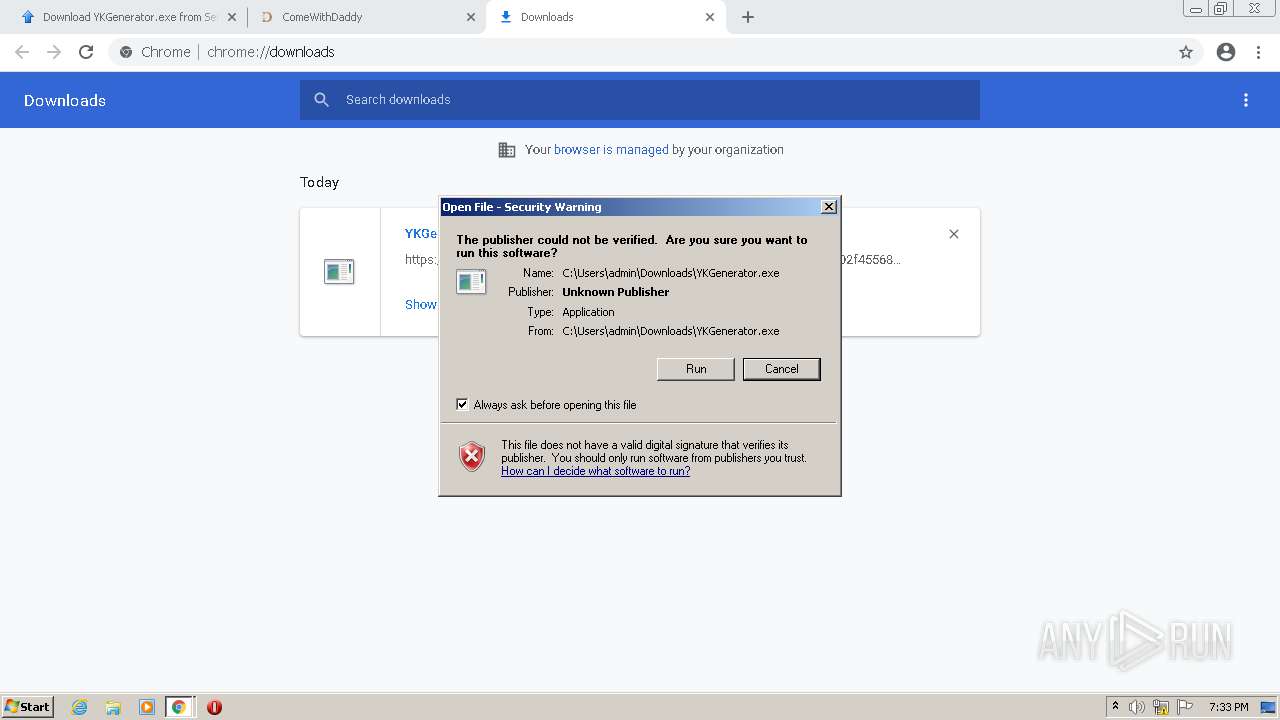Click the 7:33 PM taskbar clock
The image size is (1280, 720).
pyautogui.click(x=1228, y=707)
